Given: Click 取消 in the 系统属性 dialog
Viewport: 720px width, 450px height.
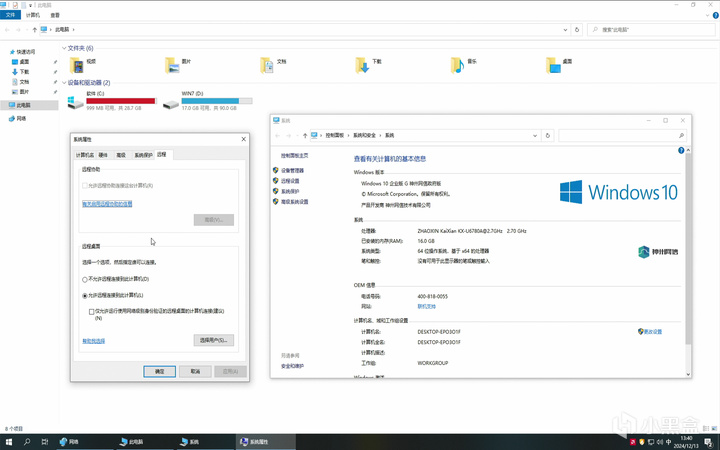Looking at the screenshot, I should point(195,371).
